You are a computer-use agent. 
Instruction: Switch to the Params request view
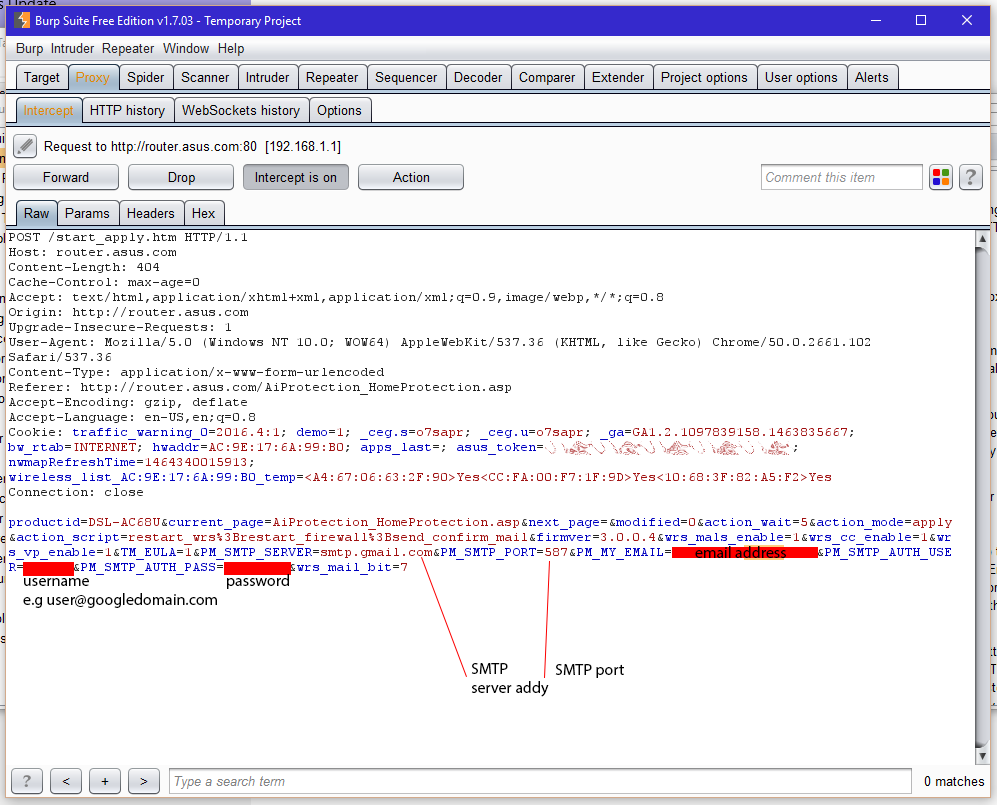tap(87, 214)
